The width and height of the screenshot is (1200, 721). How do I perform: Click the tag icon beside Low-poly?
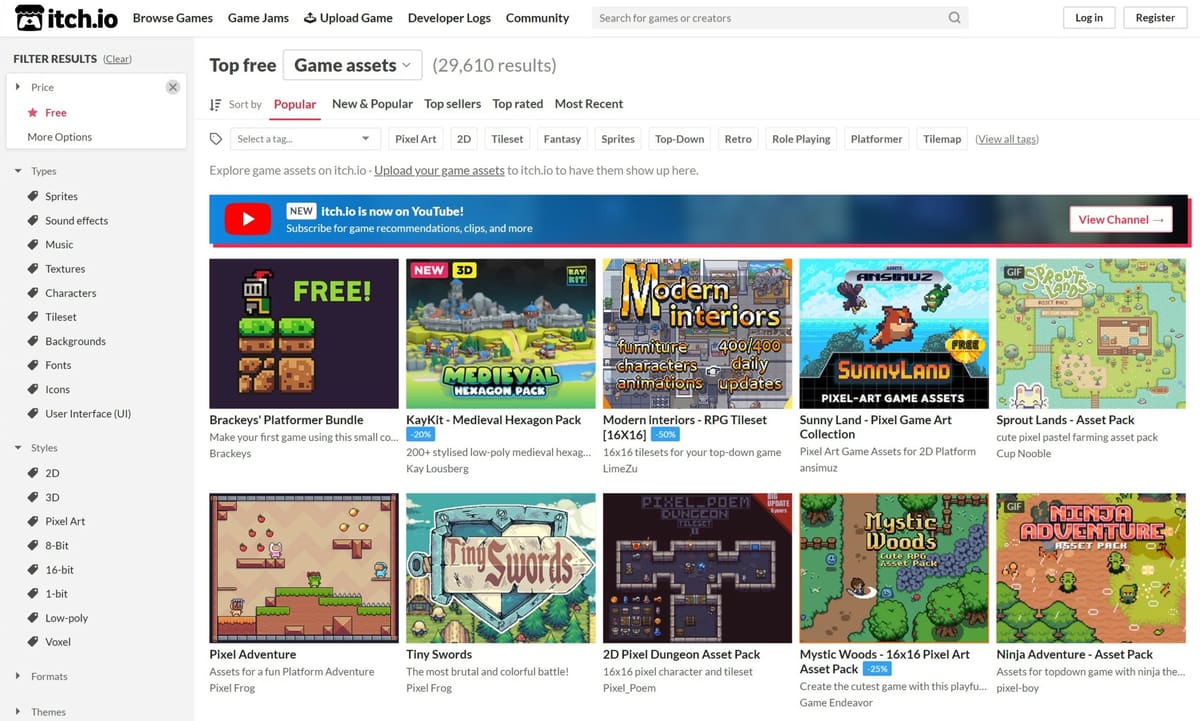coord(33,618)
